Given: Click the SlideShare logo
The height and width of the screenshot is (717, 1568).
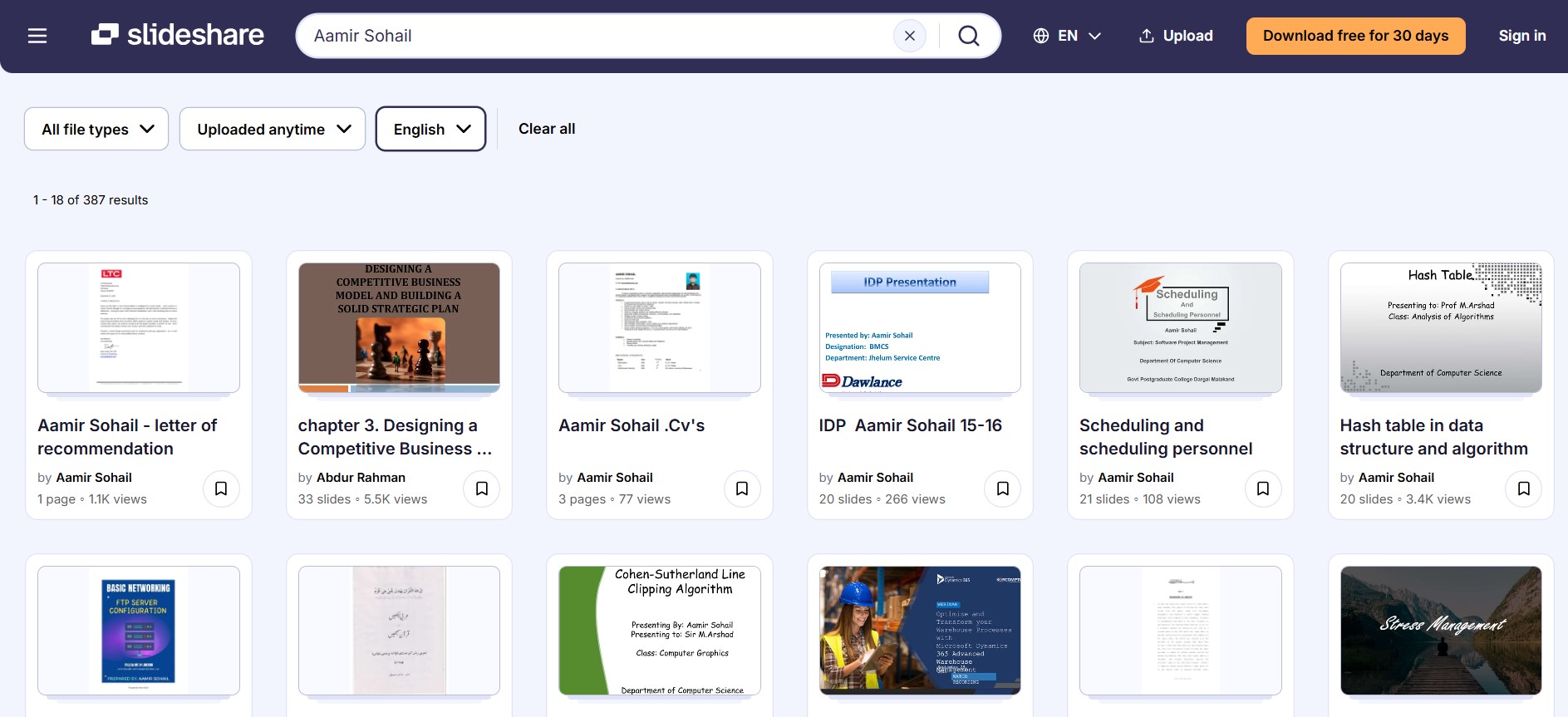Looking at the screenshot, I should [x=178, y=35].
